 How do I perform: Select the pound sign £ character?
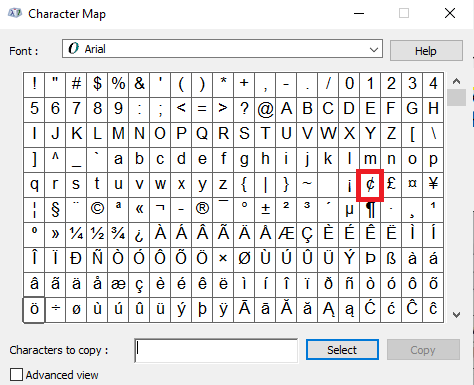(x=391, y=185)
